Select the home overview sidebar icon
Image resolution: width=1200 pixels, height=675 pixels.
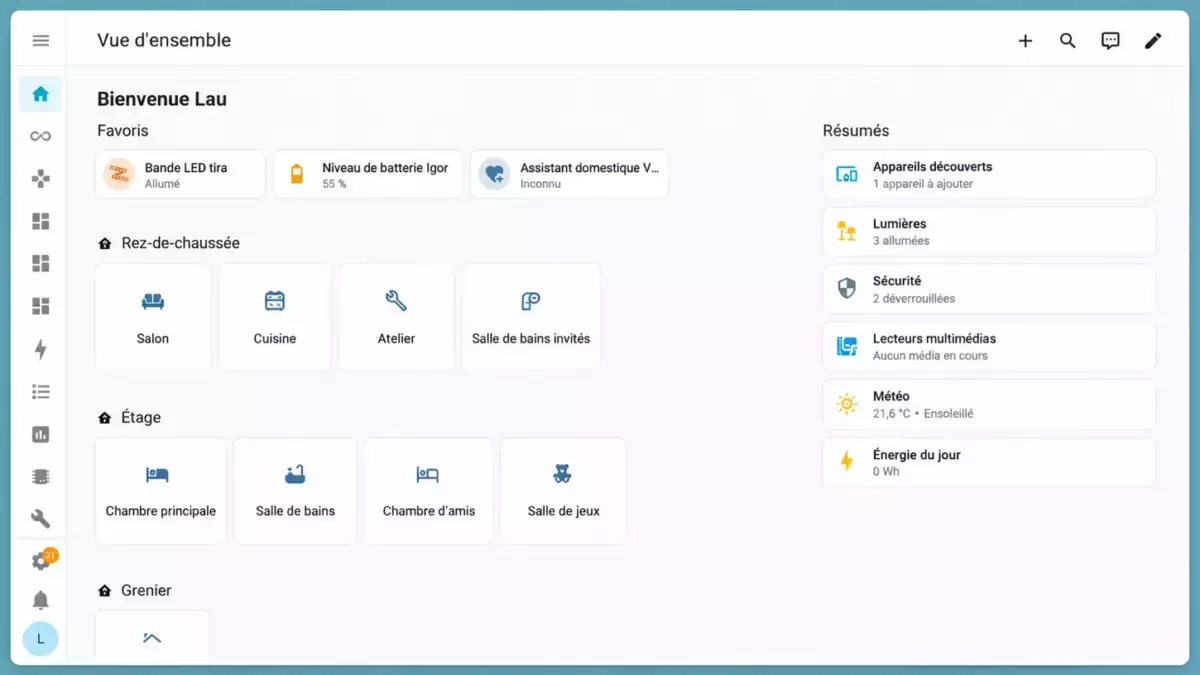(40, 94)
